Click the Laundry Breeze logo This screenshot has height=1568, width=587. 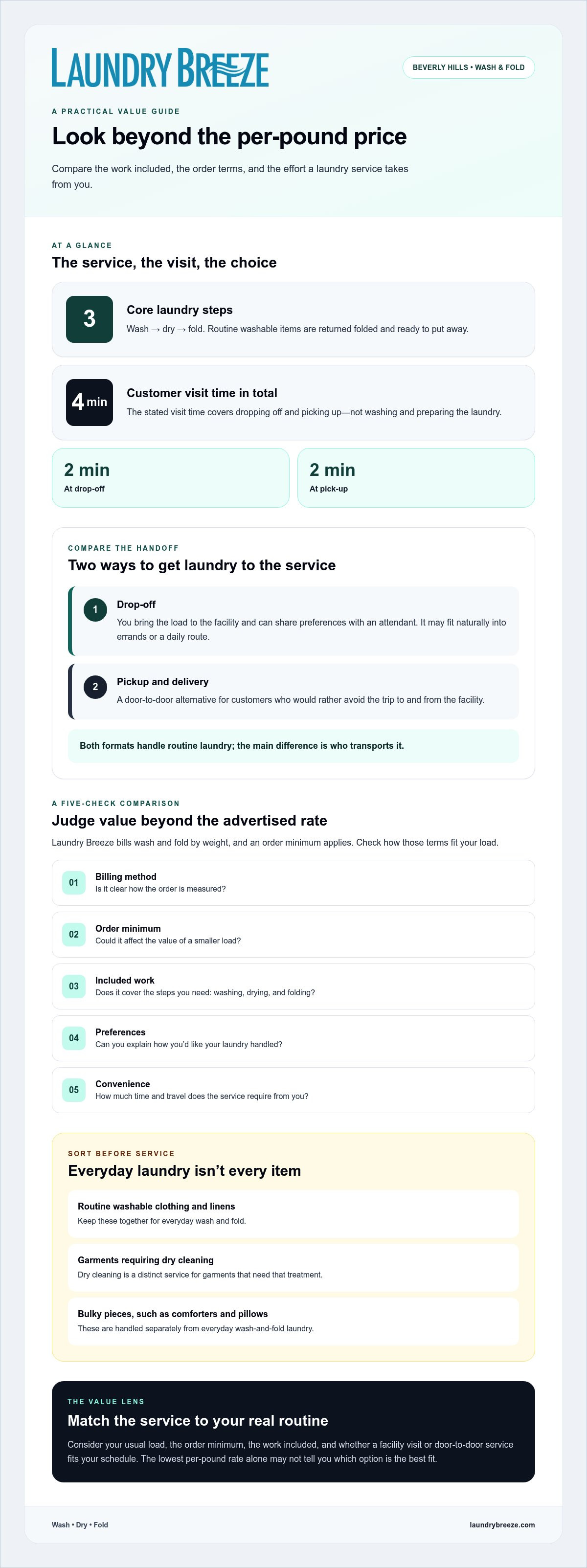coord(160,67)
